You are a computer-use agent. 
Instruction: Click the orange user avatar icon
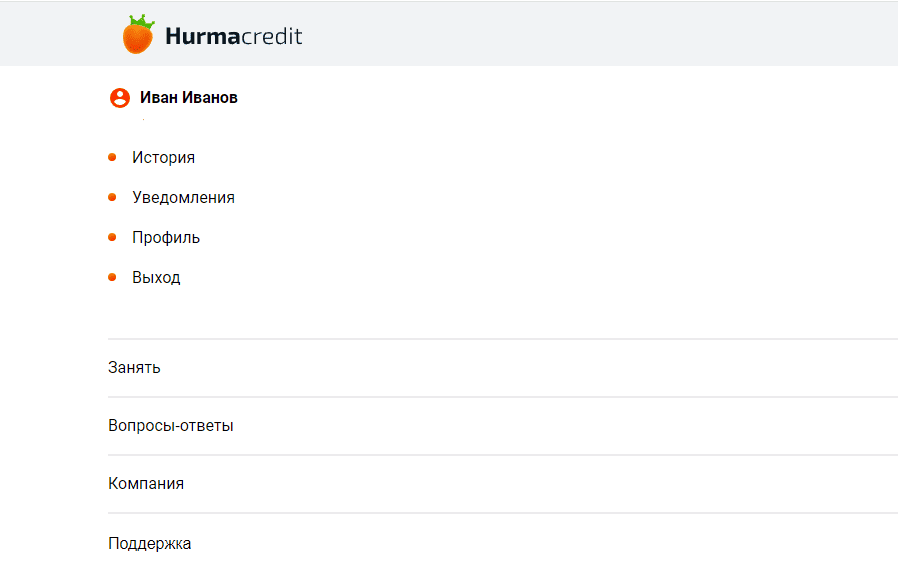pos(120,98)
